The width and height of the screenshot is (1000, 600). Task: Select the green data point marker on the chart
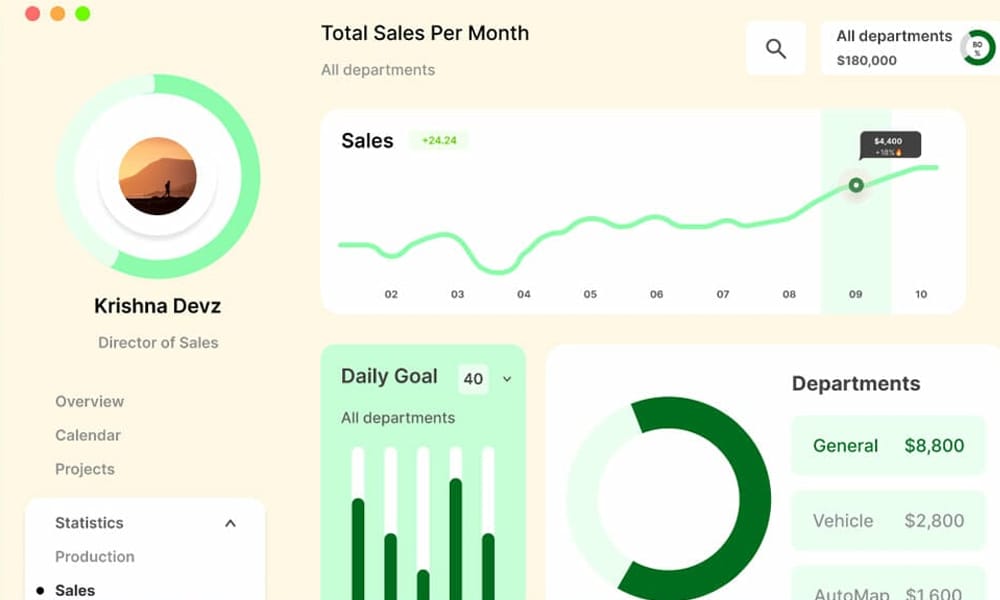click(x=855, y=184)
